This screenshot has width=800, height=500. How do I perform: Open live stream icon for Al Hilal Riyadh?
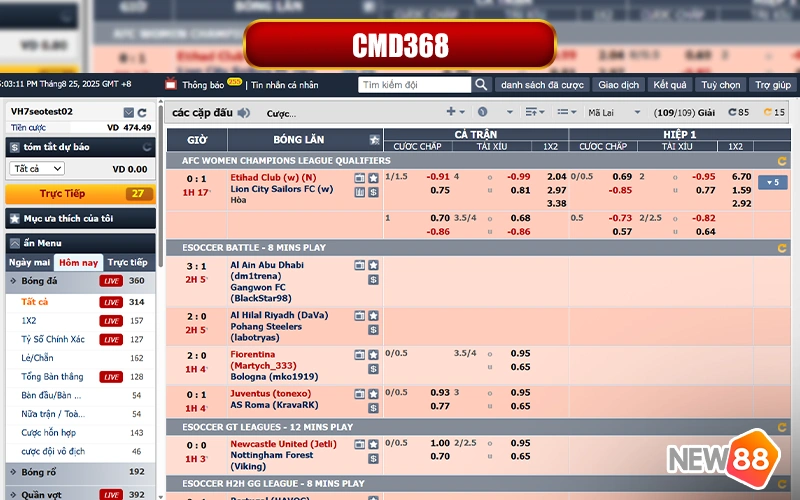click(360, 316)
